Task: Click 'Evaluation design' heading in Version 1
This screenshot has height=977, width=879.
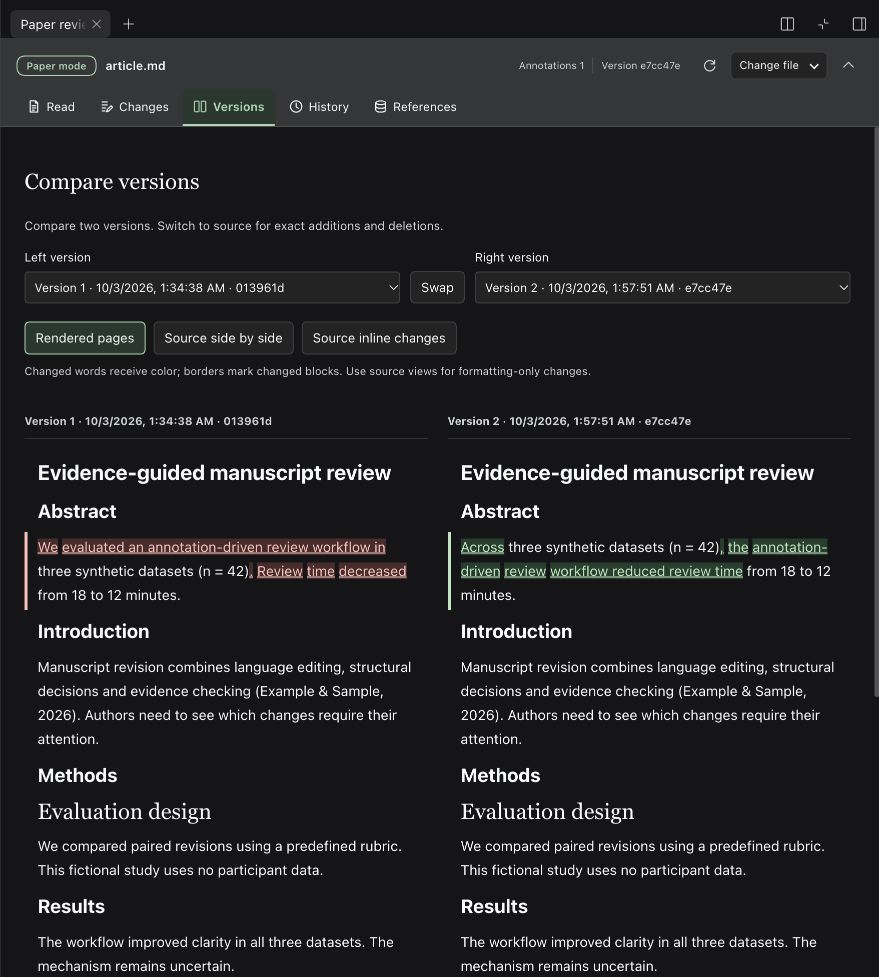Action: 125,811
